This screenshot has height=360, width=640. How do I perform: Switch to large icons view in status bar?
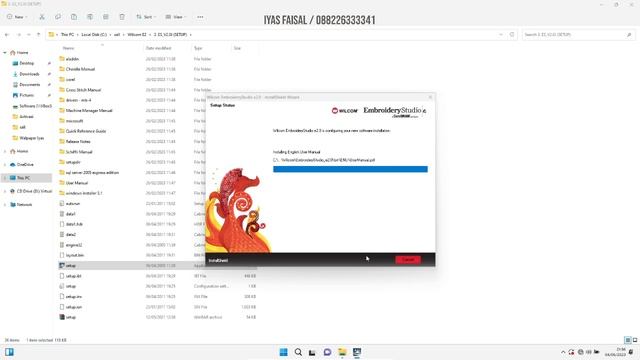pyautogui.click(x=635, y=340)
